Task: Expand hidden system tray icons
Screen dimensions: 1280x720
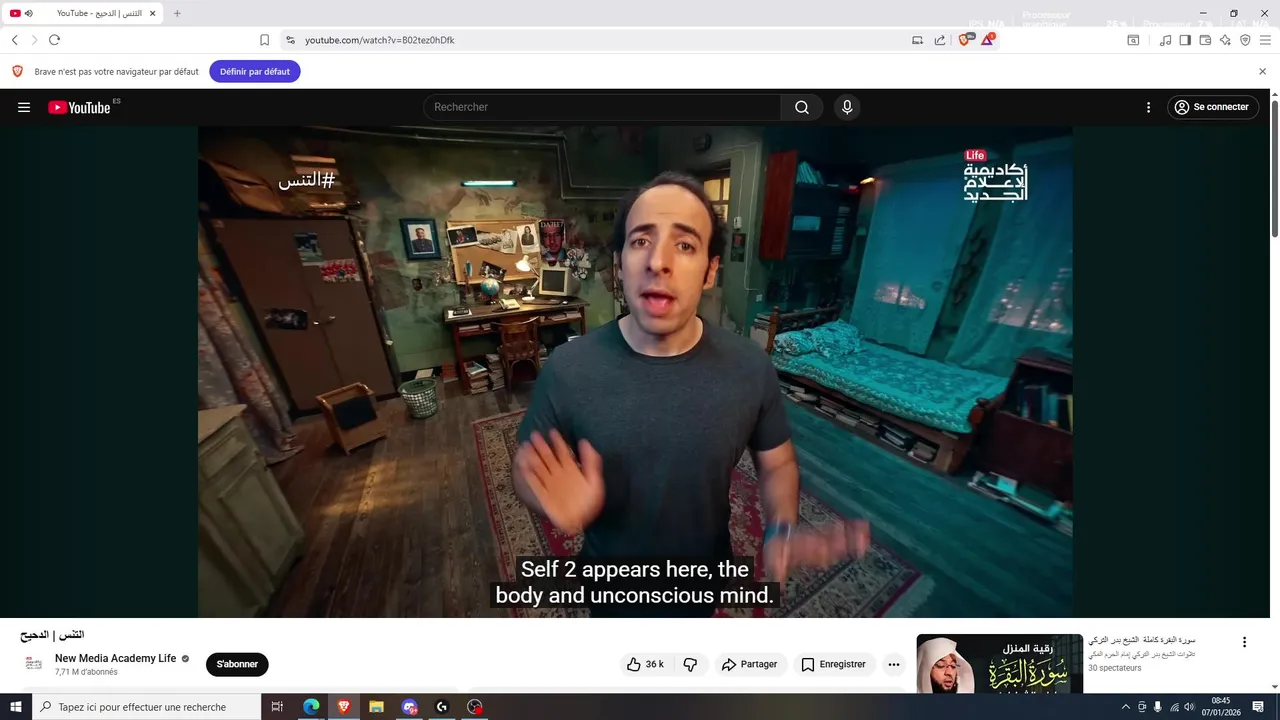Action: [1125, 707]
